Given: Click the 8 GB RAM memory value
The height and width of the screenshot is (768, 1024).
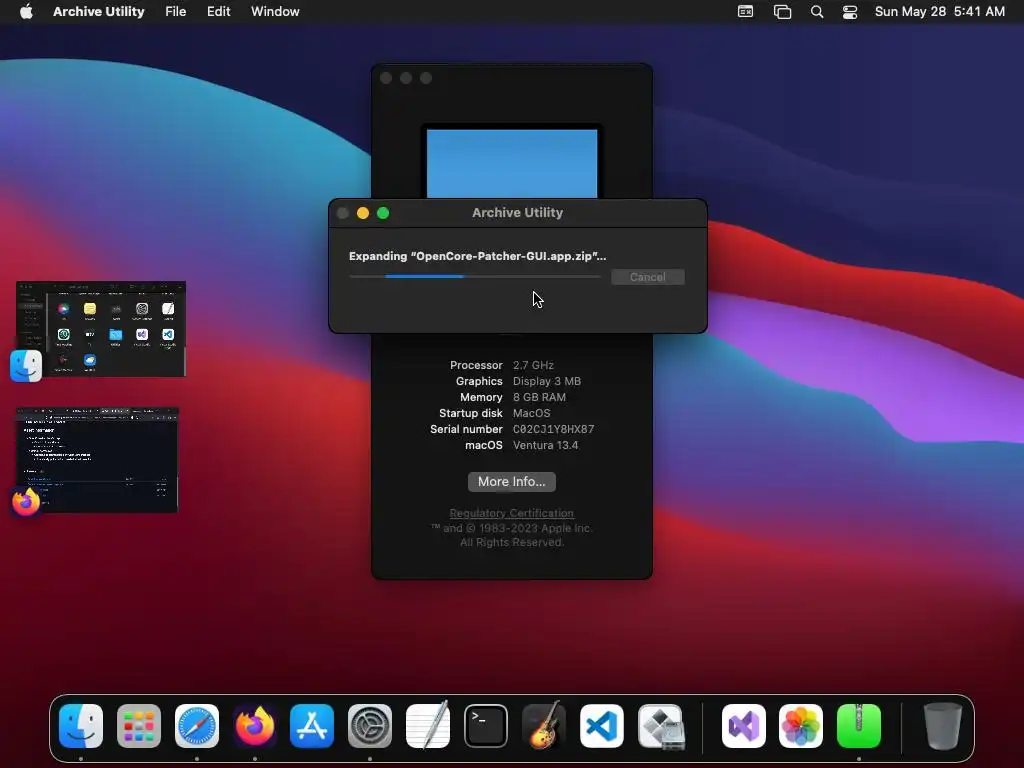Looking at the screenshot, I should [539, 397].
